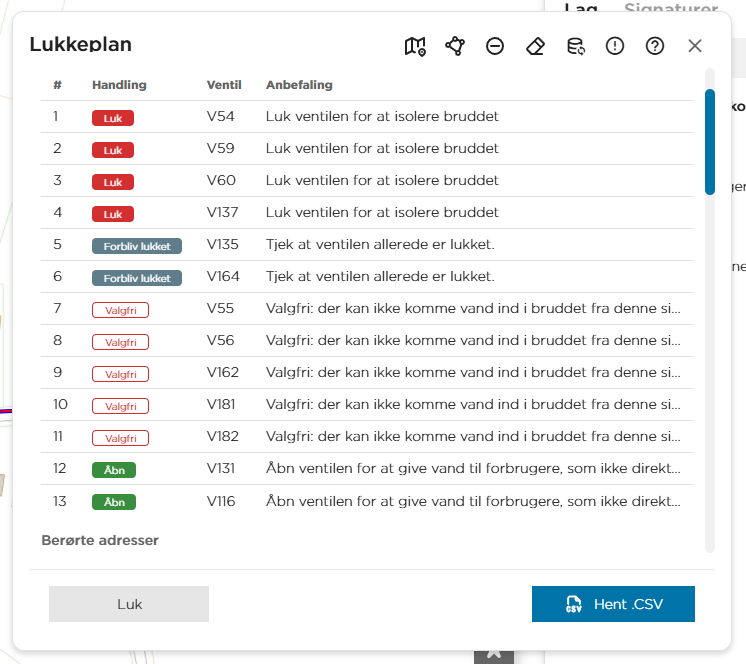Download the plan with Hent .CSV
The height and width of the screenshot is (664, 746).
[x=613, y=604]
